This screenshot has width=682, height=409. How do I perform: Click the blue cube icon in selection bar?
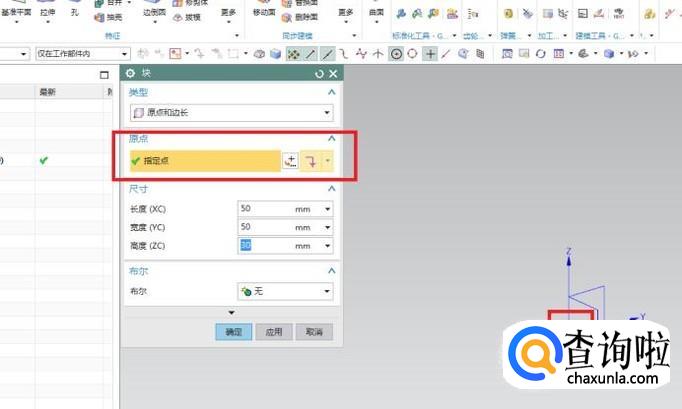275,54
